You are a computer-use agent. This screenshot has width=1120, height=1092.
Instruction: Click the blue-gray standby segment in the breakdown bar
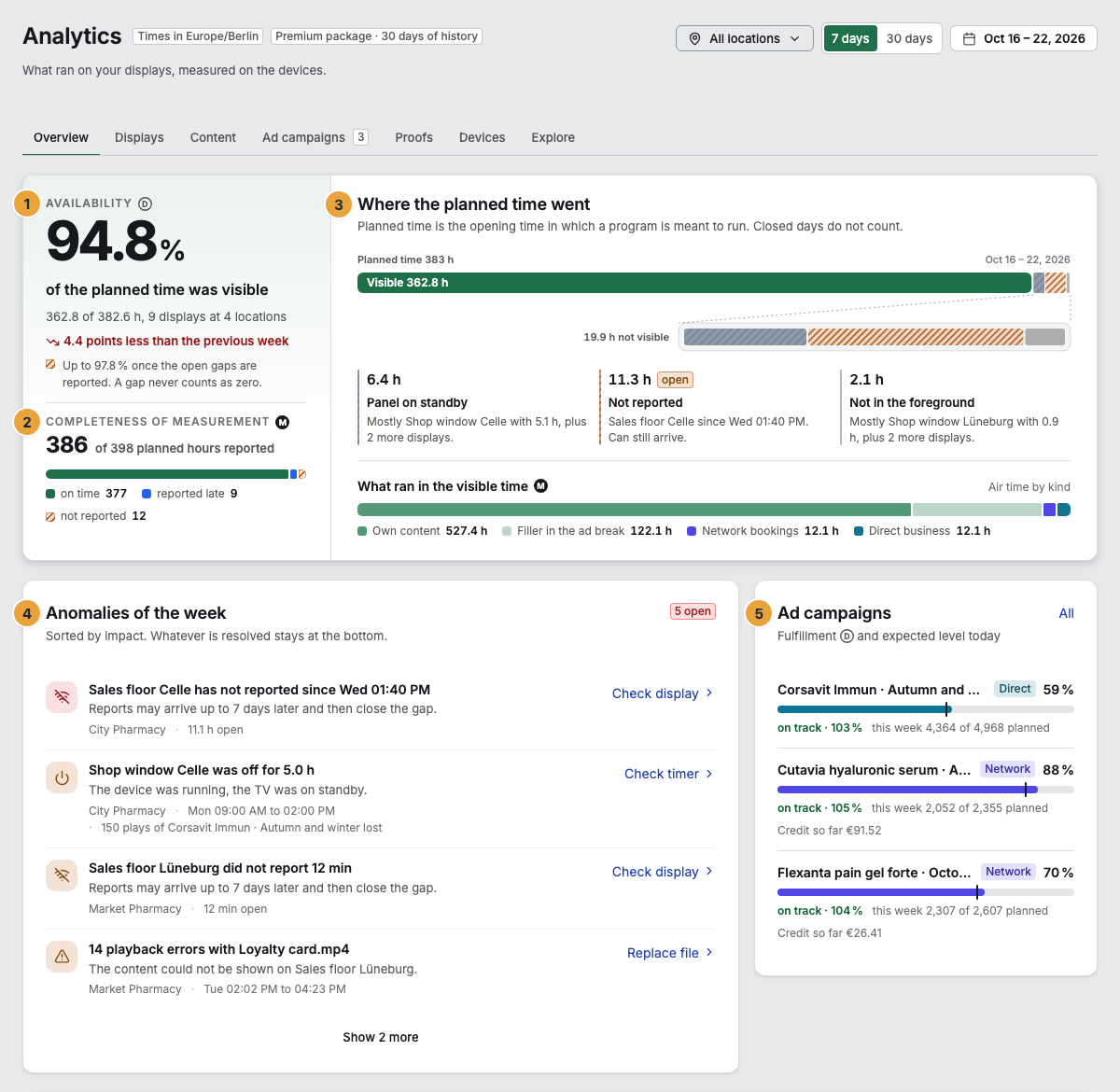click(745, 337)
